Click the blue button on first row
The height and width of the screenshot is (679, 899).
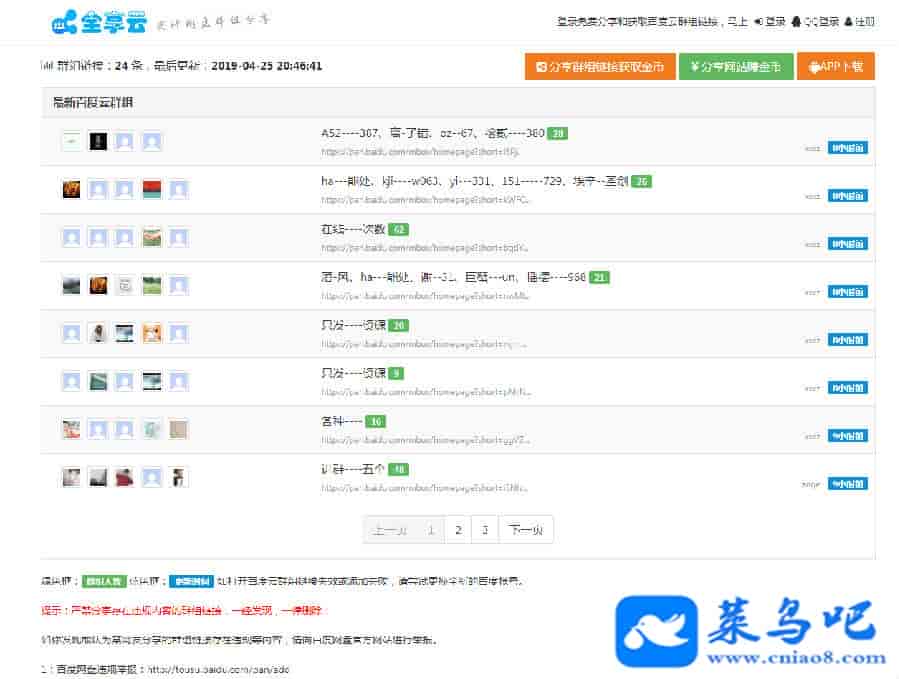848,148
